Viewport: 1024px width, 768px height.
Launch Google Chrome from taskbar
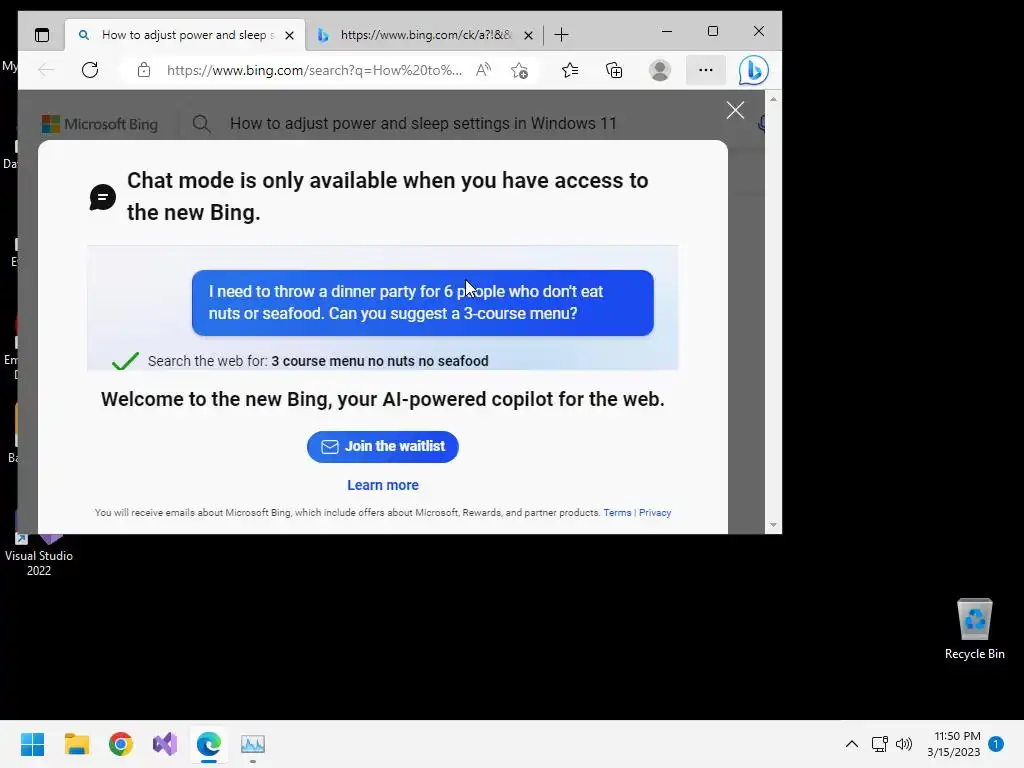pos(121,744)
